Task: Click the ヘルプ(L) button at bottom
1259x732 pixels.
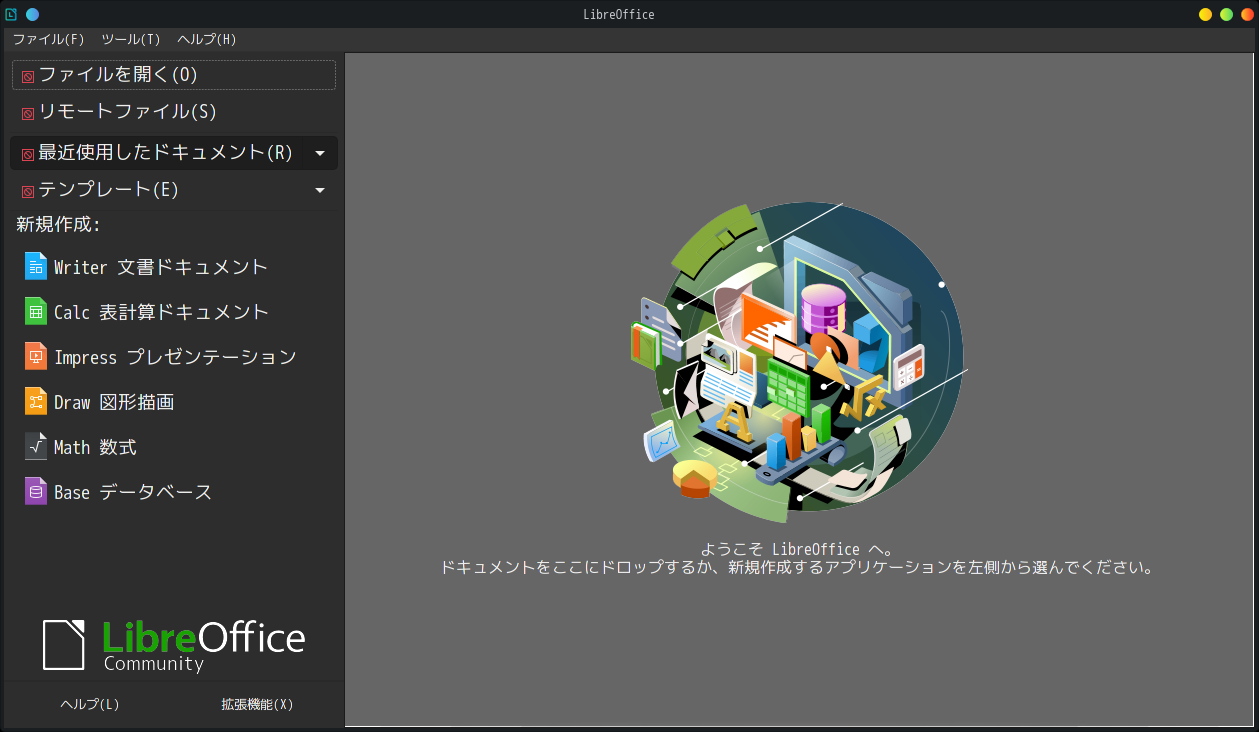Action: click(90, 704)
